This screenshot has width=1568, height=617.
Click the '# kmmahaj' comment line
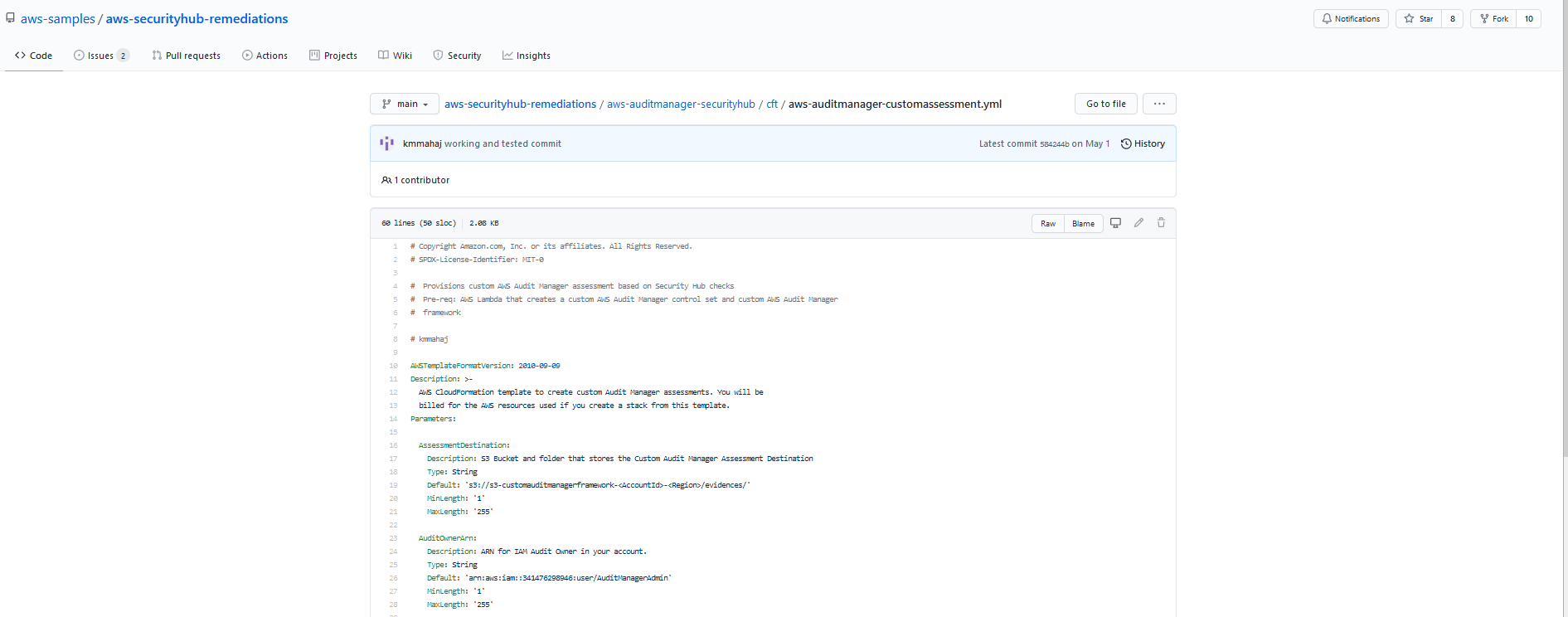[430, 339]
